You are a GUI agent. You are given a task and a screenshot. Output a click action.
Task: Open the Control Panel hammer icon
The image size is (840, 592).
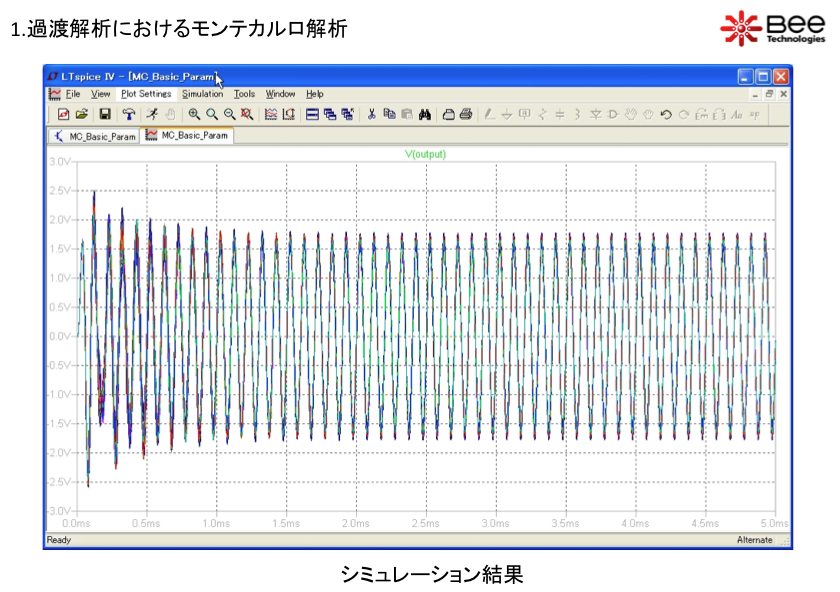(x=127, y=114)
